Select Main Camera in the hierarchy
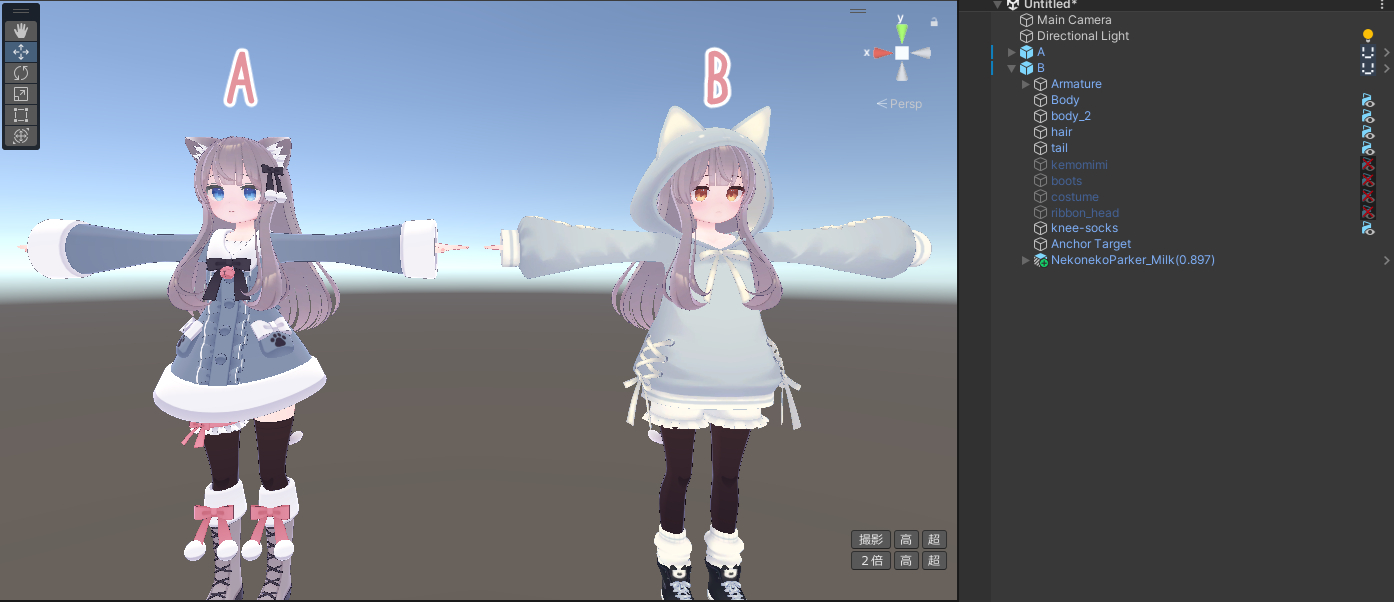Screen dimensions: 1394x602 coord(1073,20)
